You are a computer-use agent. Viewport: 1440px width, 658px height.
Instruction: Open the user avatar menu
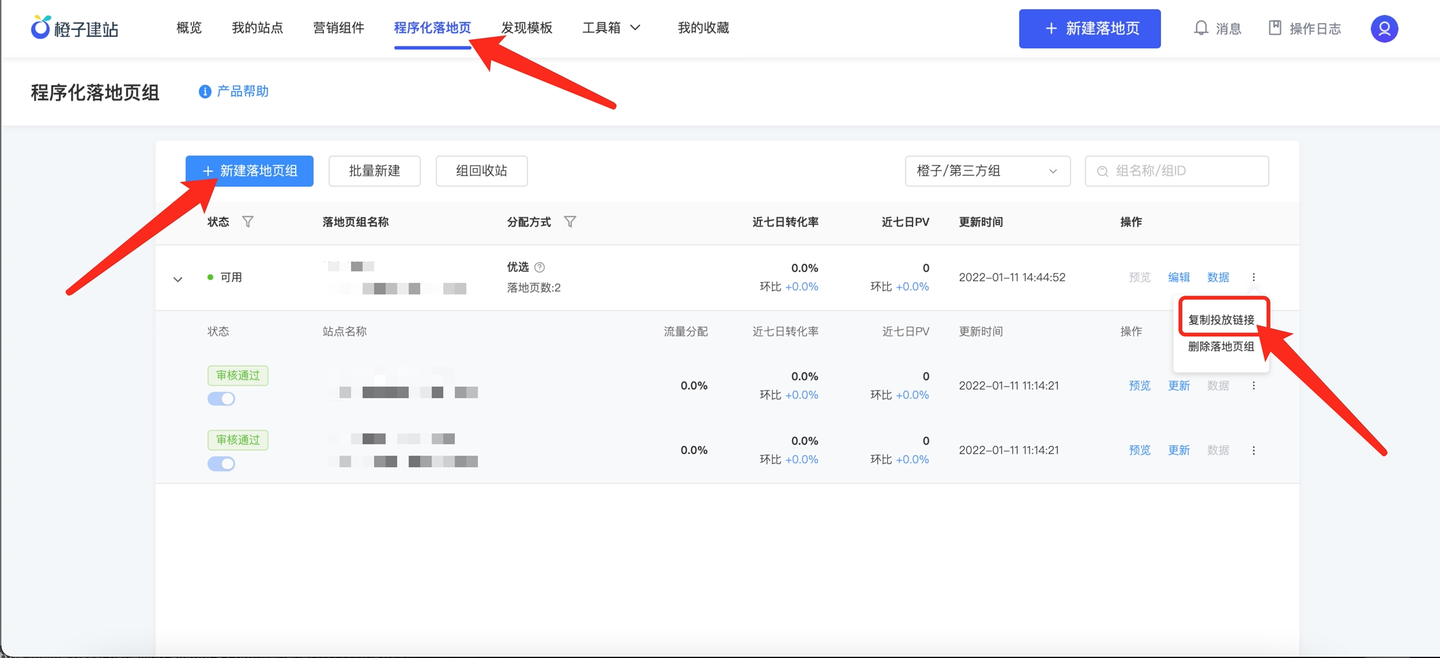coord(1384,29)
